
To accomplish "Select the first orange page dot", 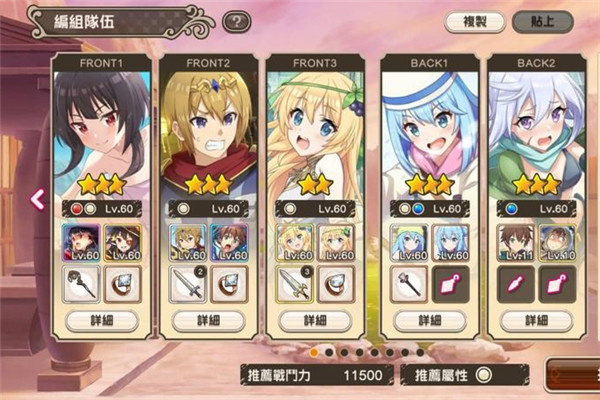I will tap(314, 353).
